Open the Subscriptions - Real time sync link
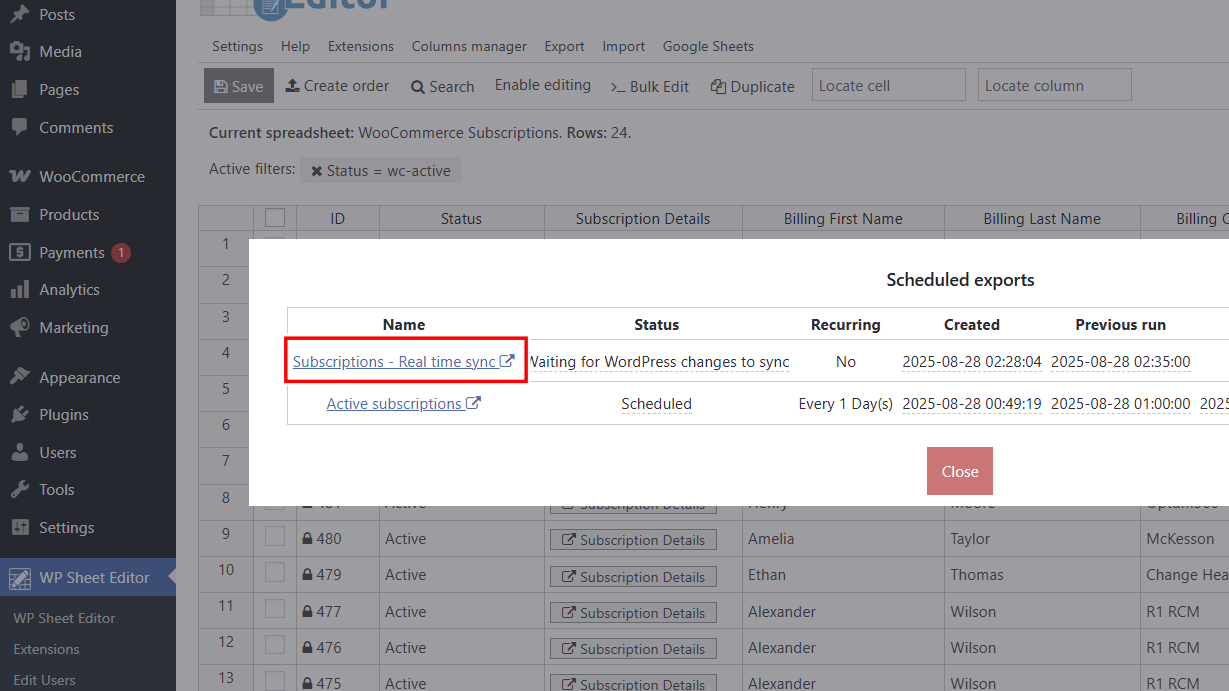Screen dimensions: 1229x691 coord(404,361)
